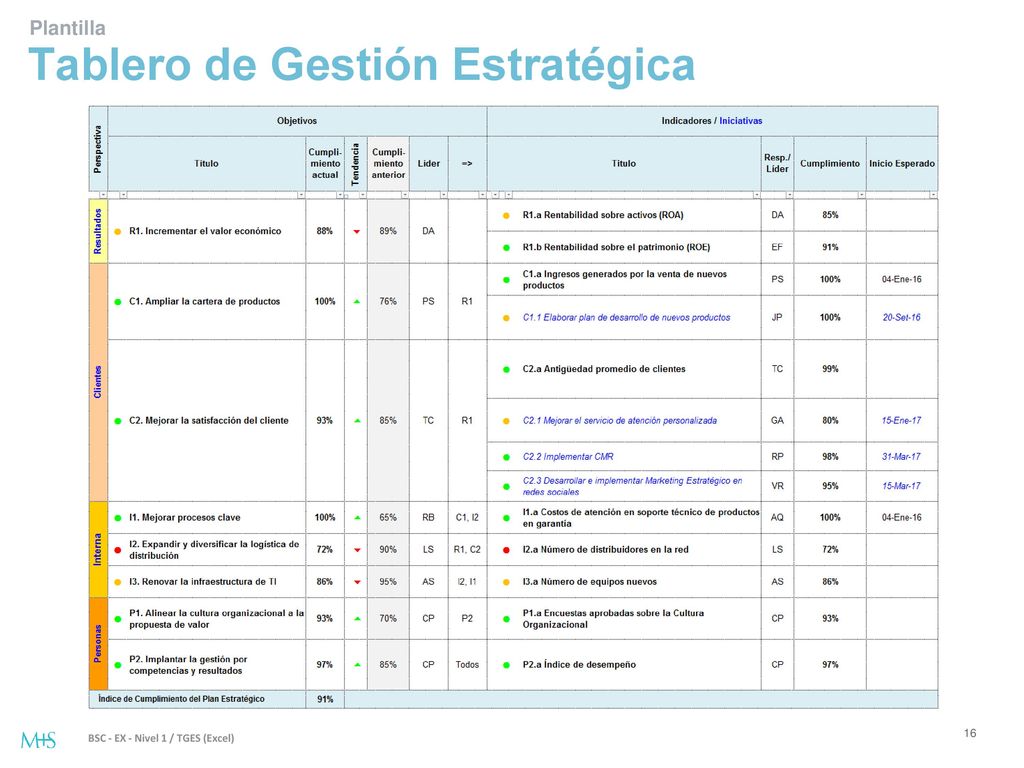Screen dimensions: 1024x768
Task: Click the 'Tablero de Gestión Estratégica' slide title
Action: [362, 65]
